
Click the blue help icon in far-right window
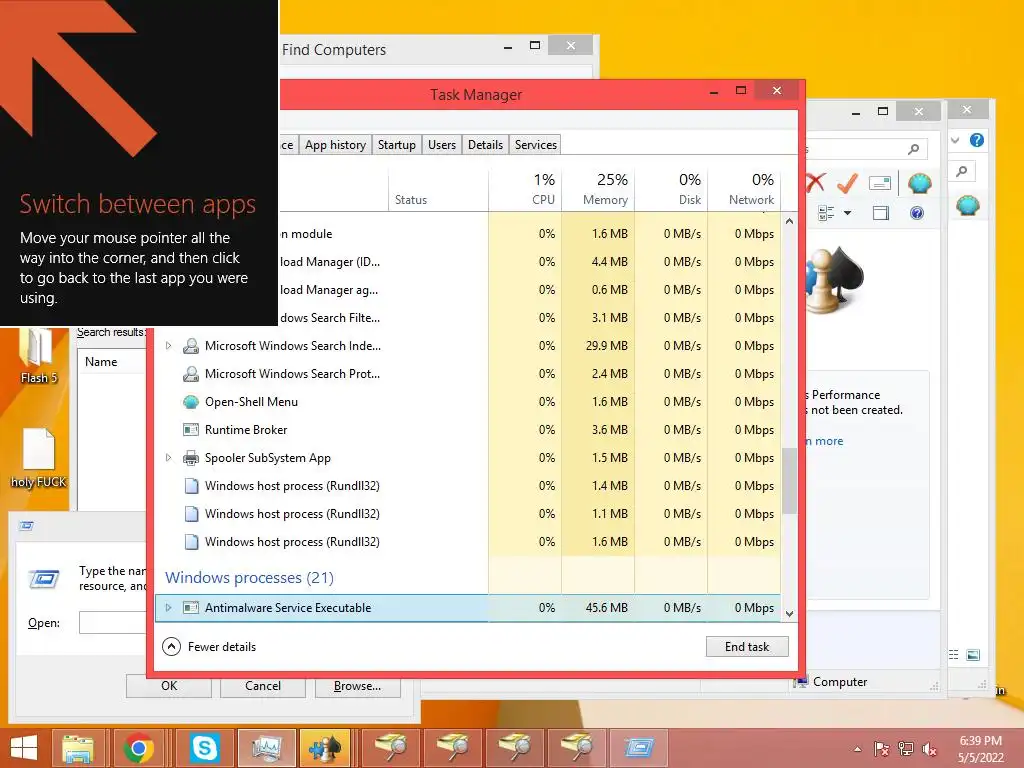pos(976,140)
